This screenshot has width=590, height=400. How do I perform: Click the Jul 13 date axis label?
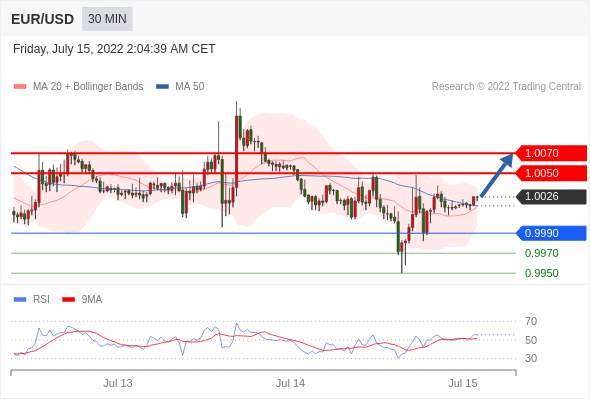(x=118, y=383)
